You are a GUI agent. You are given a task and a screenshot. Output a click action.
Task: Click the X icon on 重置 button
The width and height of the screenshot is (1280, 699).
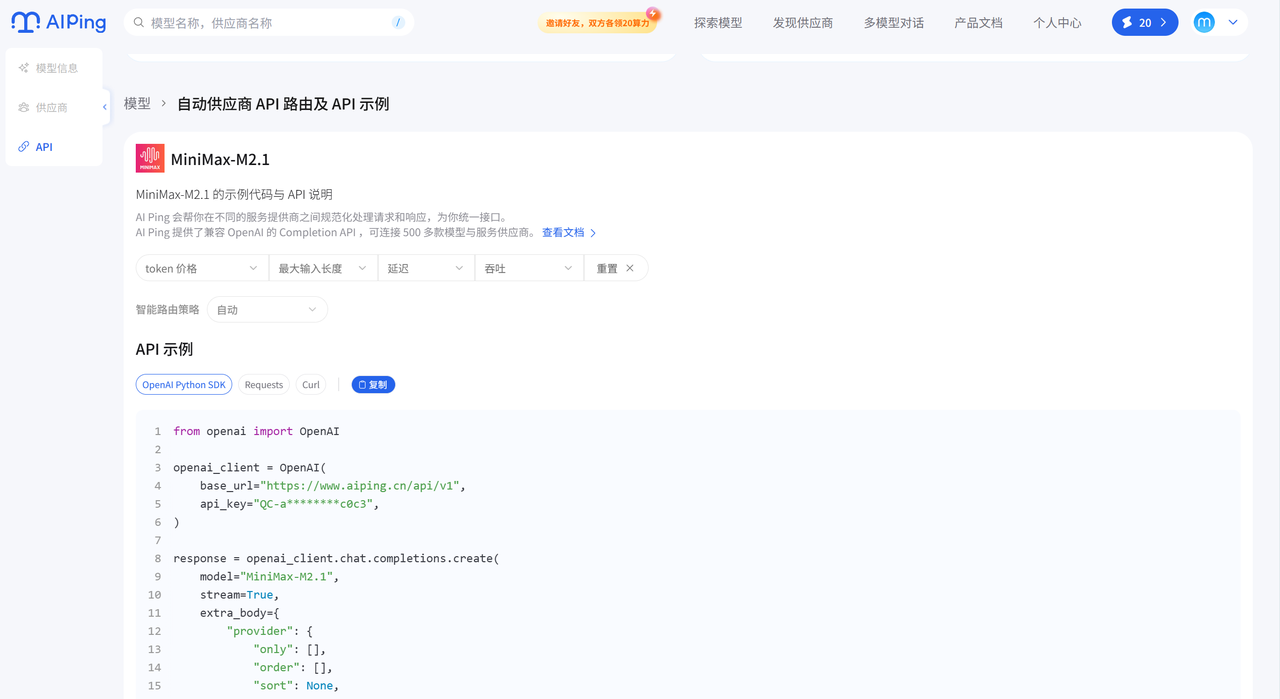click(x=630, y=268)
